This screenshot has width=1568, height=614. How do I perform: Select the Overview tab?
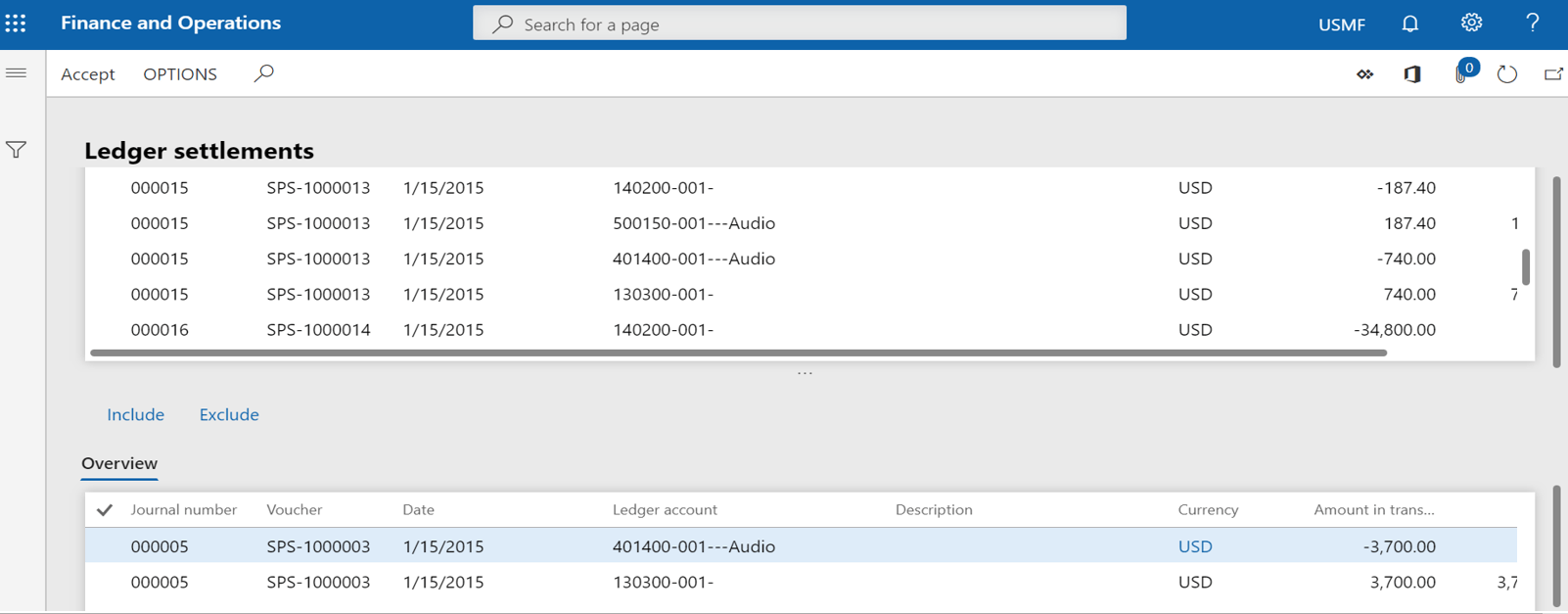click(119, 463)
